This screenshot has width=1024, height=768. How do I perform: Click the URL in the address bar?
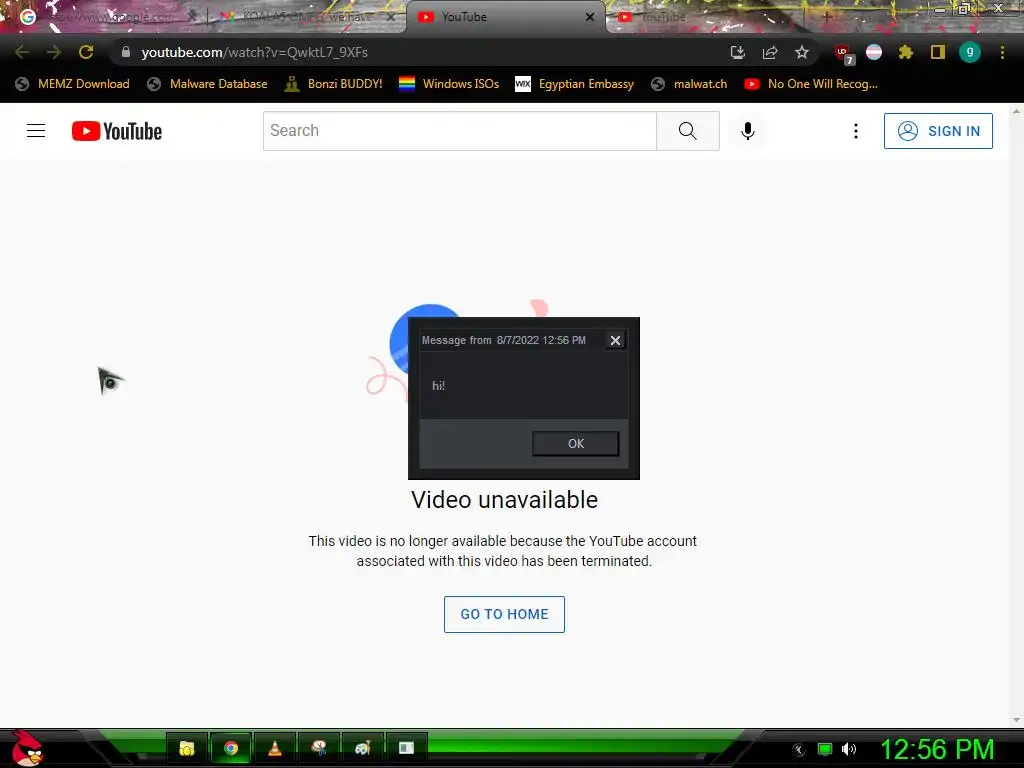(x=255, y=52)
